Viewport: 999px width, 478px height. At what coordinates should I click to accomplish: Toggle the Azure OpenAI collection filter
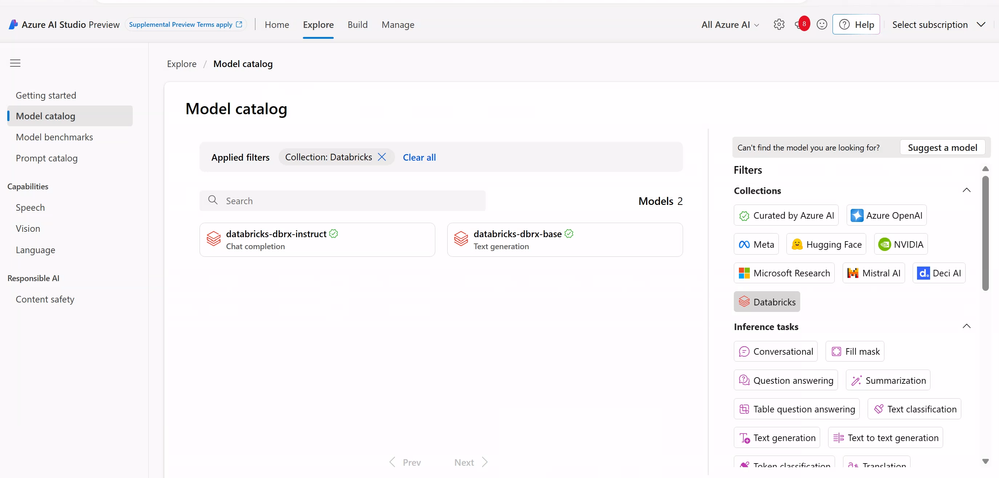(886, 215)
